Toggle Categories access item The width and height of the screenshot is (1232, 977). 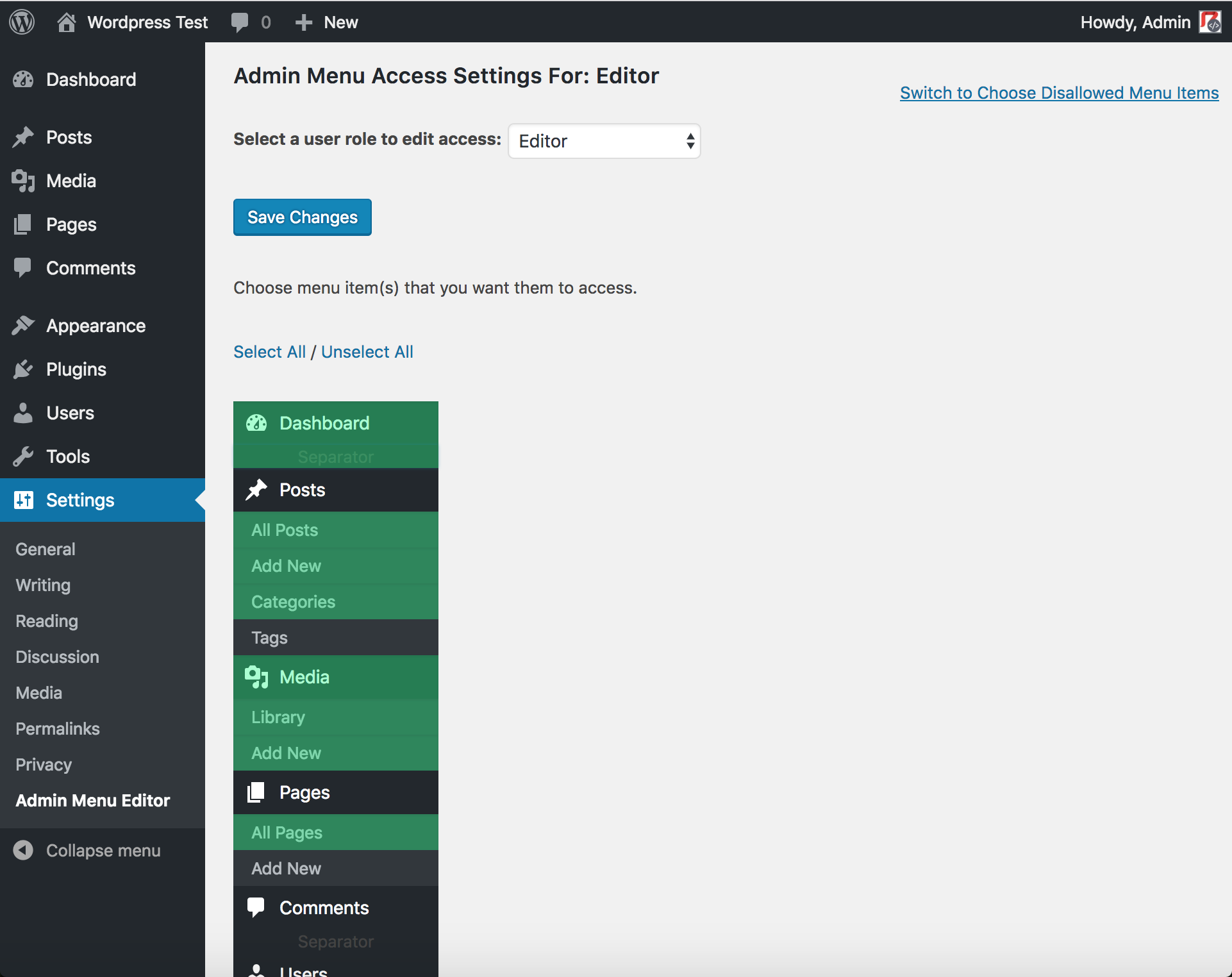tap(336, 601)
